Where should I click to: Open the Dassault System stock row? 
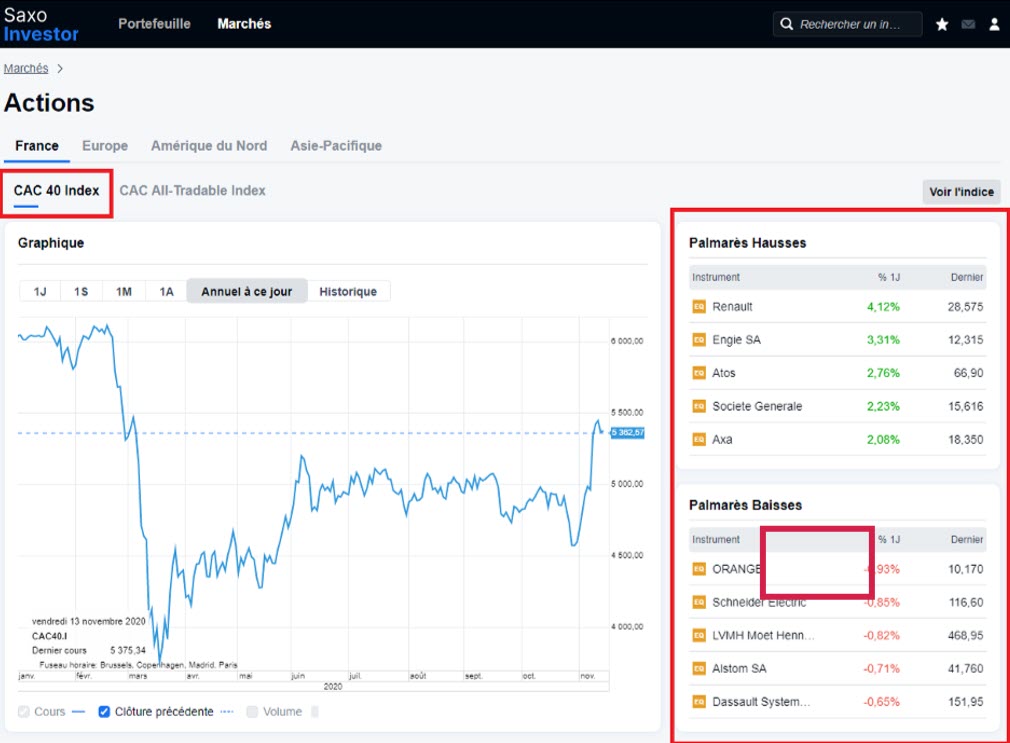click(x=837, y=702)
